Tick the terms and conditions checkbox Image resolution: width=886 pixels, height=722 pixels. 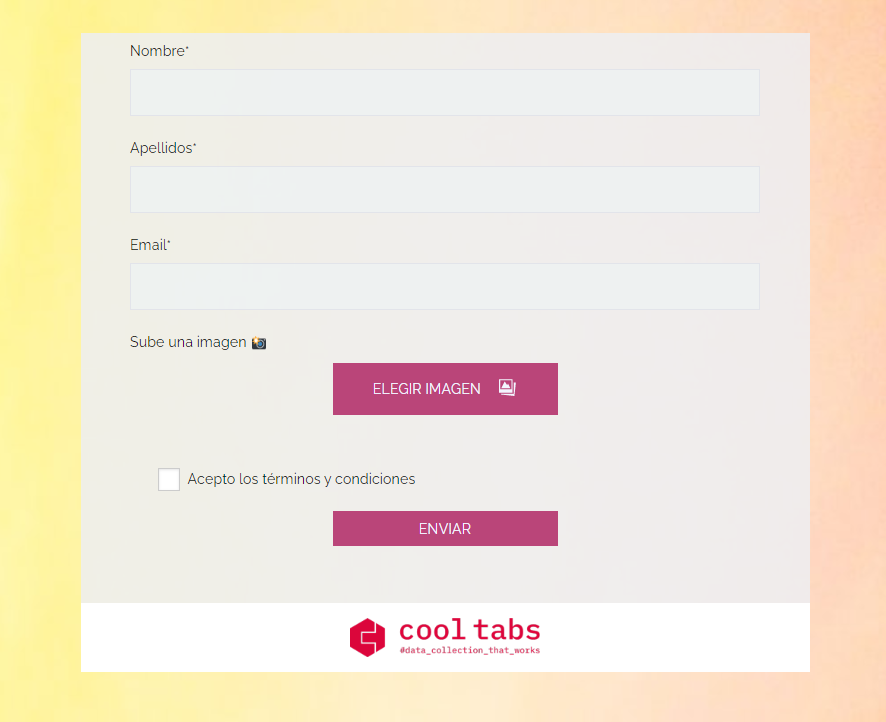(169, 479)
